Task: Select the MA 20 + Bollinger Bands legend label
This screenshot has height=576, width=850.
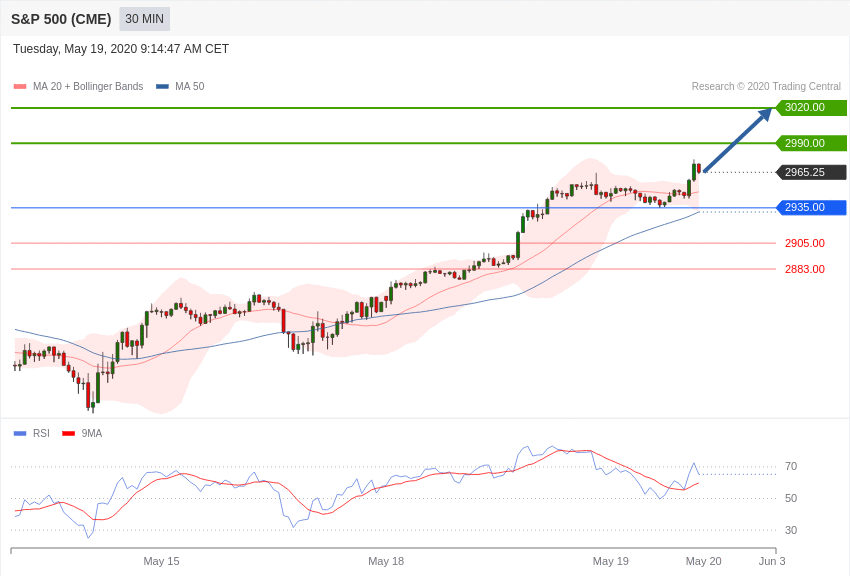Action: (x=88, y=87)
